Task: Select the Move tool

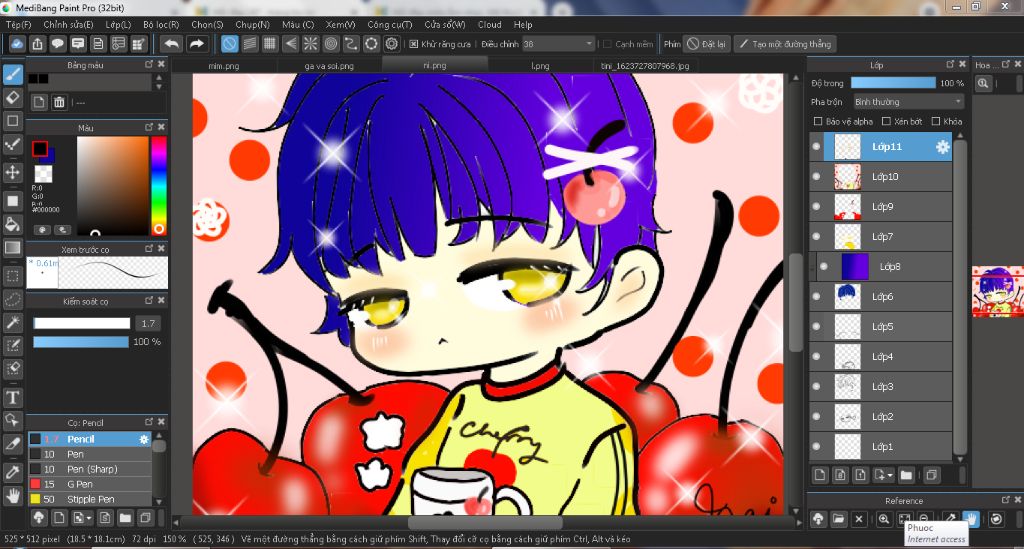Action: point(12,172)
